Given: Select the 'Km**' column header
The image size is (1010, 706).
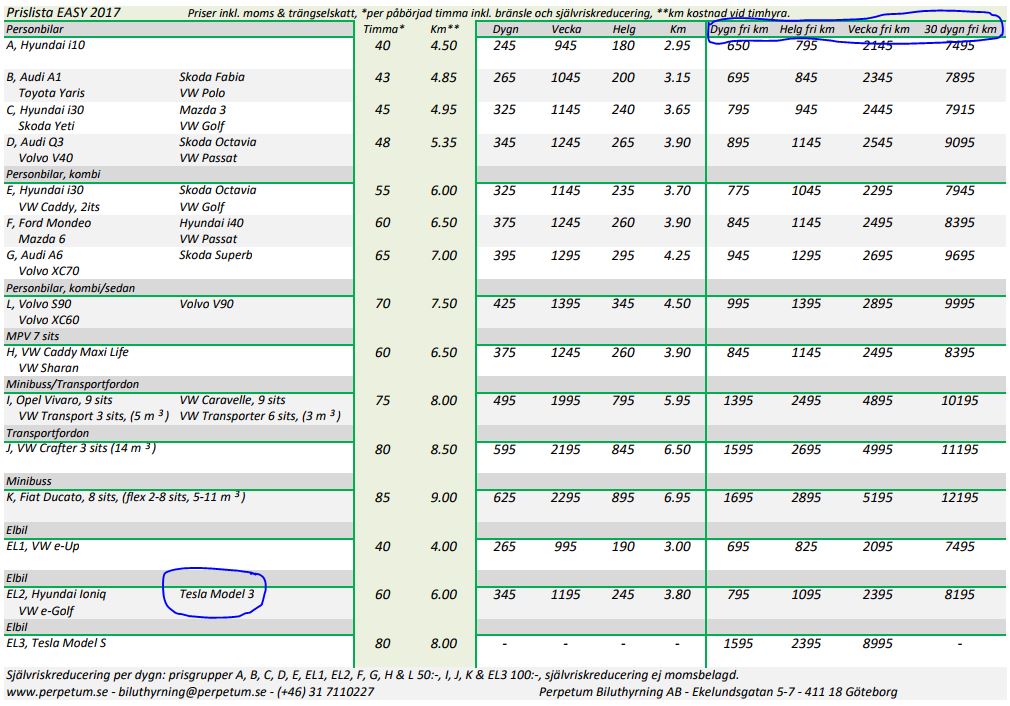Looking at the screenshot, I should pos(444,29).
